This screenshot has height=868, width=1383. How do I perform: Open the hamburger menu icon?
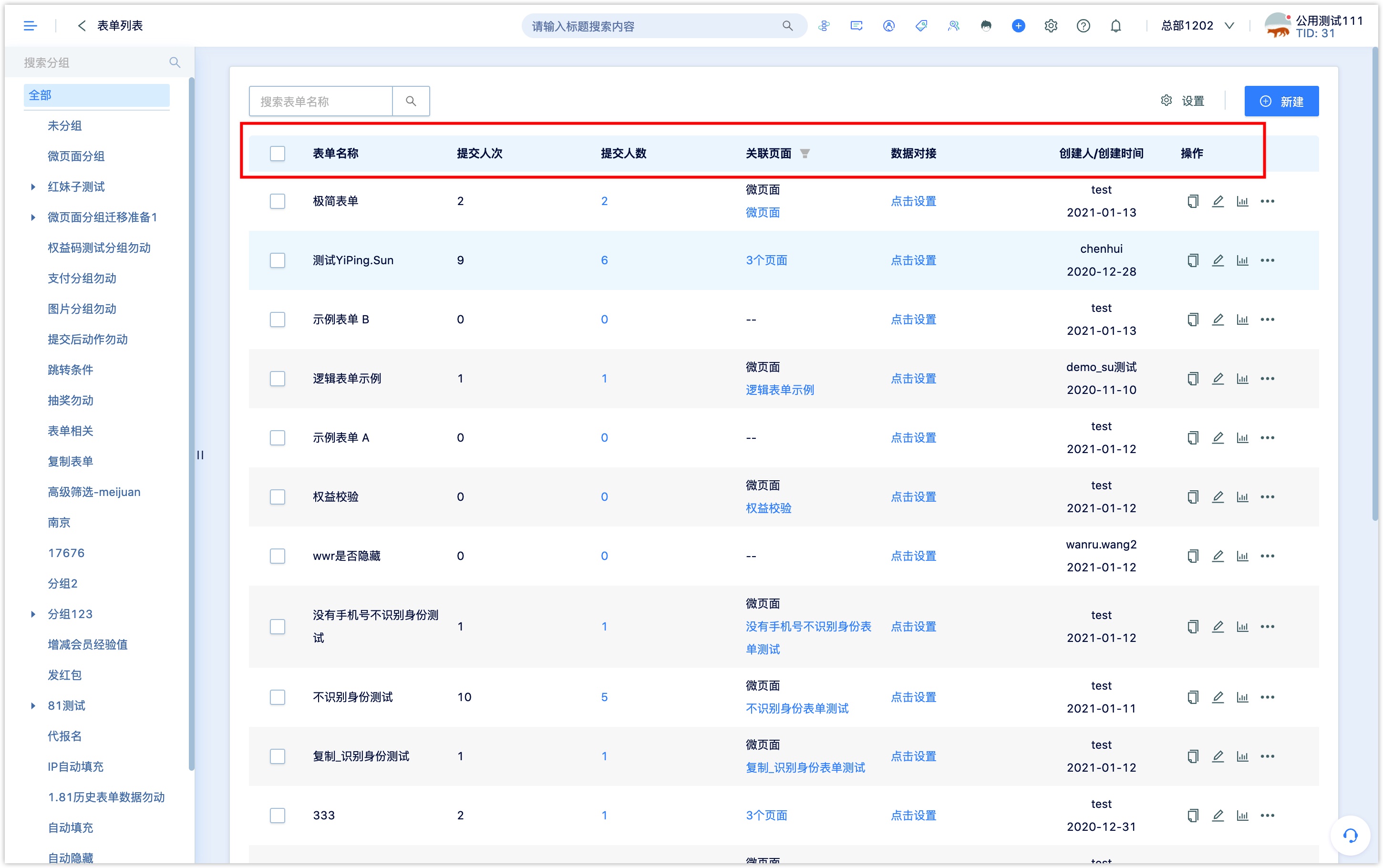click(30, 26)
